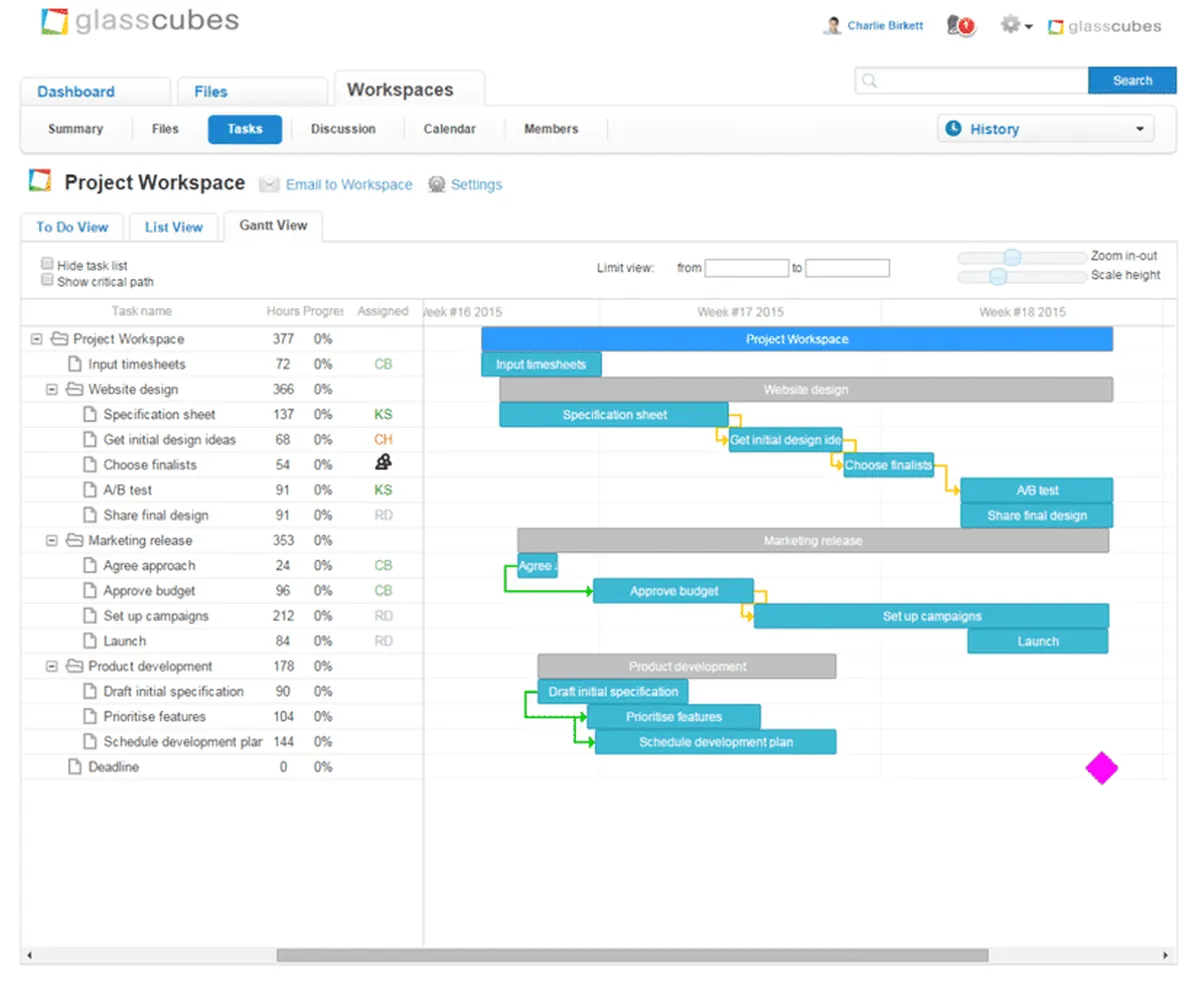
Task: Open the notifications alert icon
Action: point(960,26)
